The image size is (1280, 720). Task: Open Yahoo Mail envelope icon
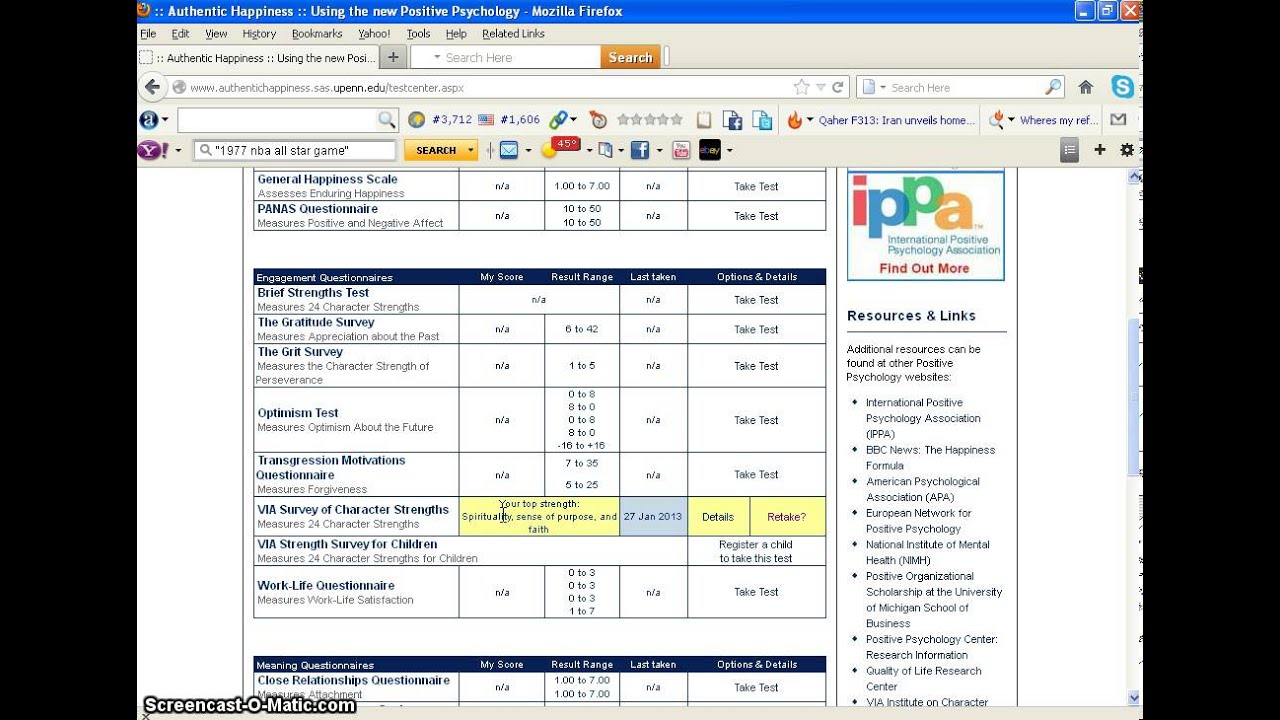pos(509,150)
